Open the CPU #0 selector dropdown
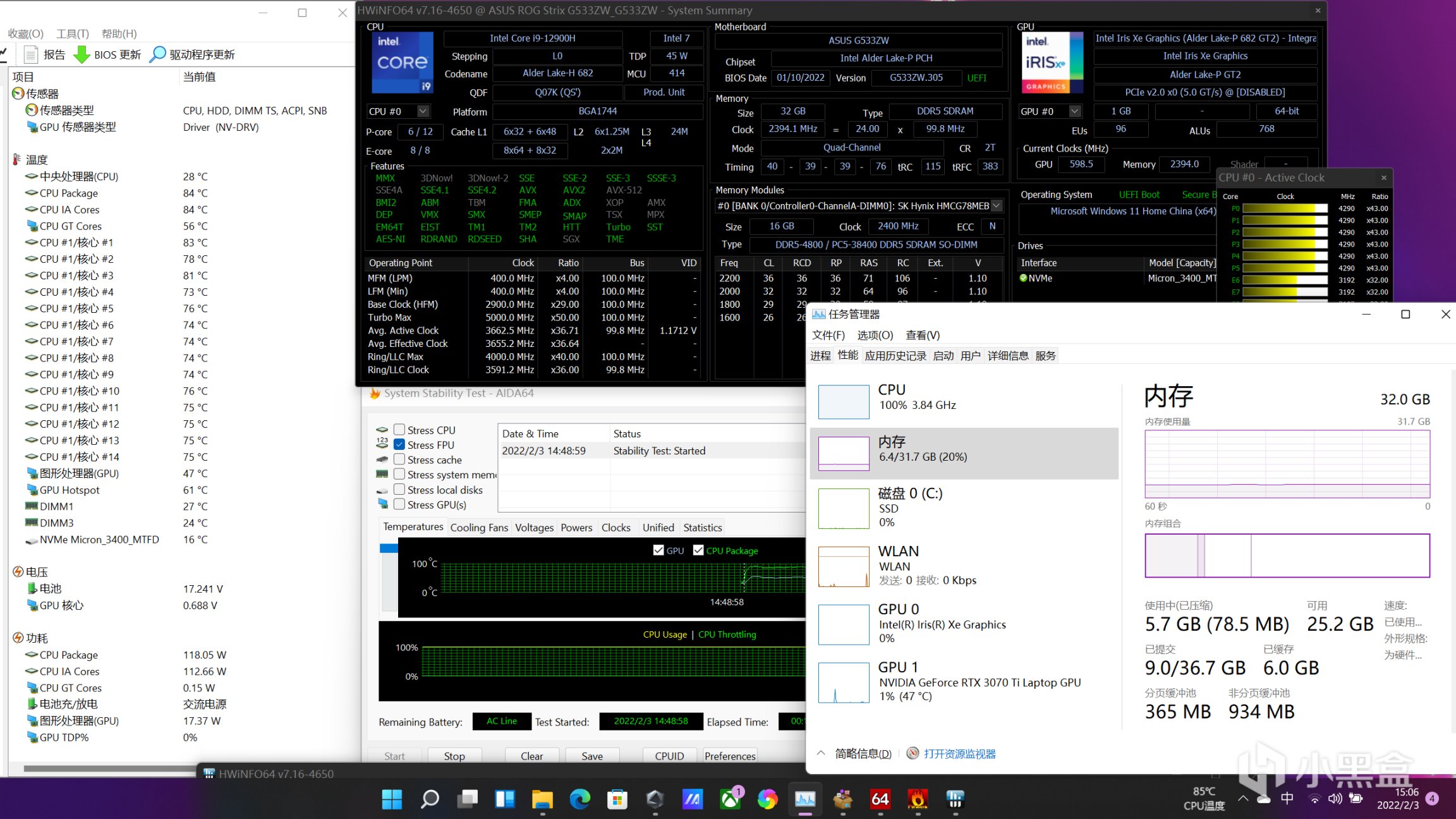Screen dimensions: 1456x819 423,111
